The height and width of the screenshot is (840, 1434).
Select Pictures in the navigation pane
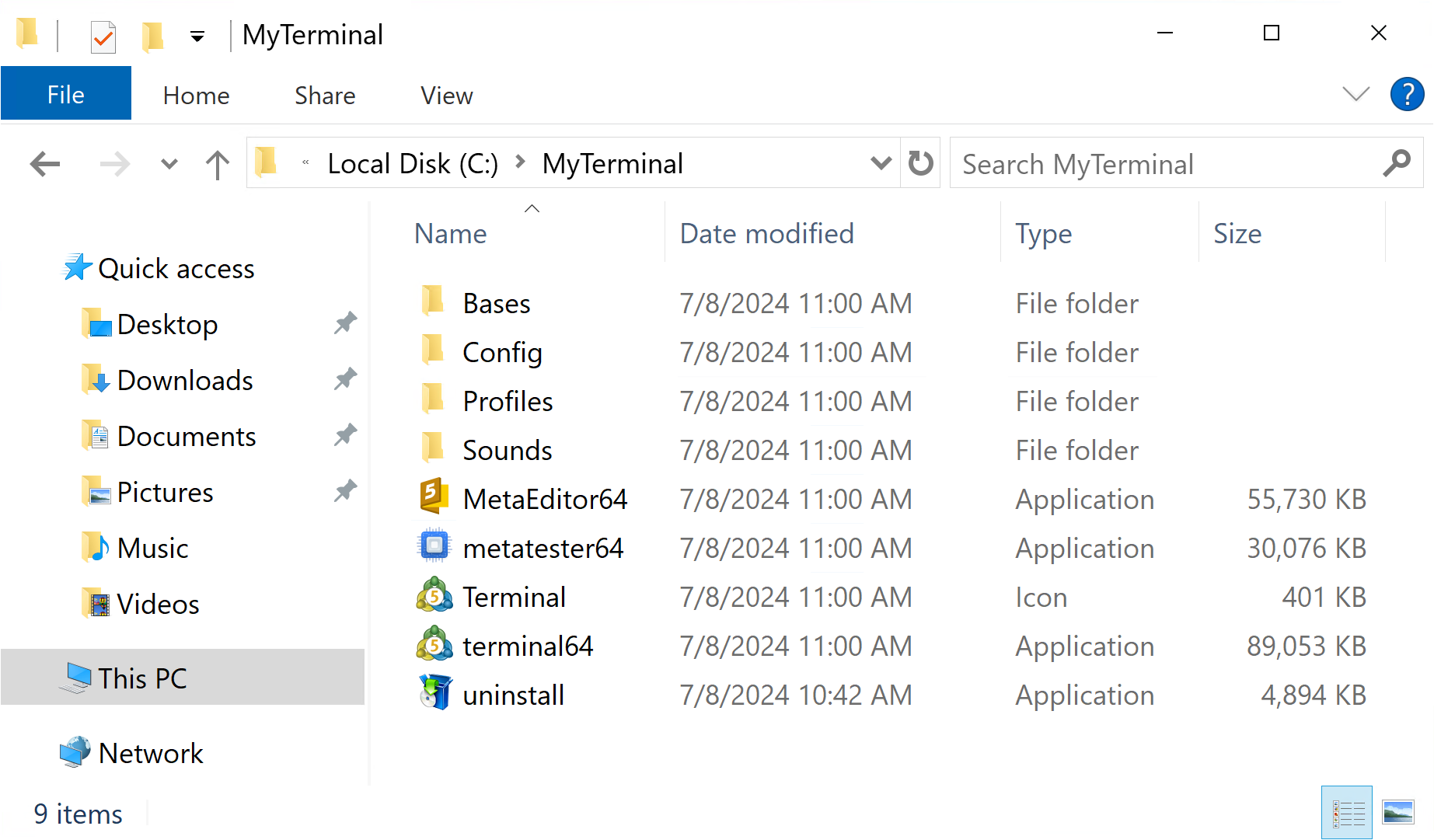[x=165, y=491]
